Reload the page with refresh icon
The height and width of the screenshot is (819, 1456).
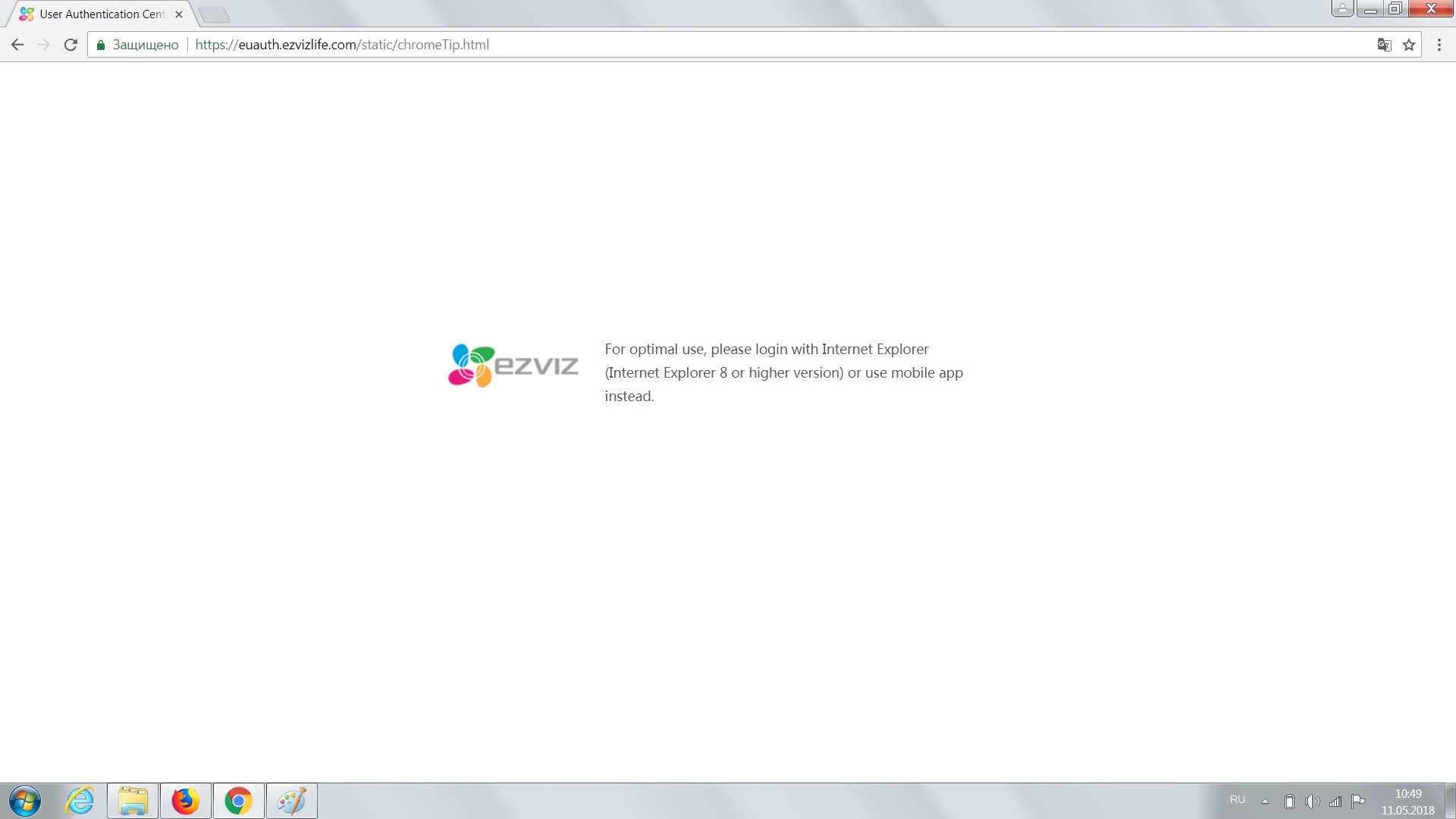coord(71,45)
